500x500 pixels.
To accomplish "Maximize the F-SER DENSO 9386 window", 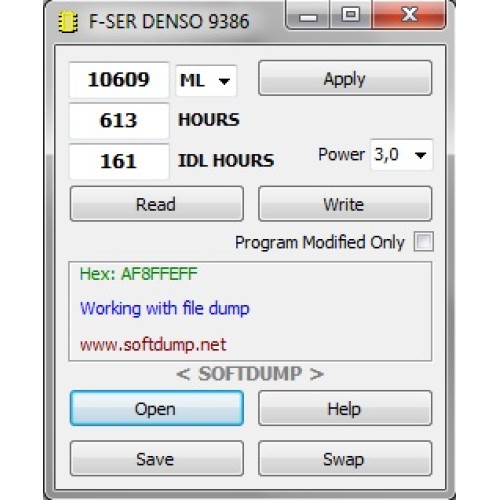I will 350,16.
